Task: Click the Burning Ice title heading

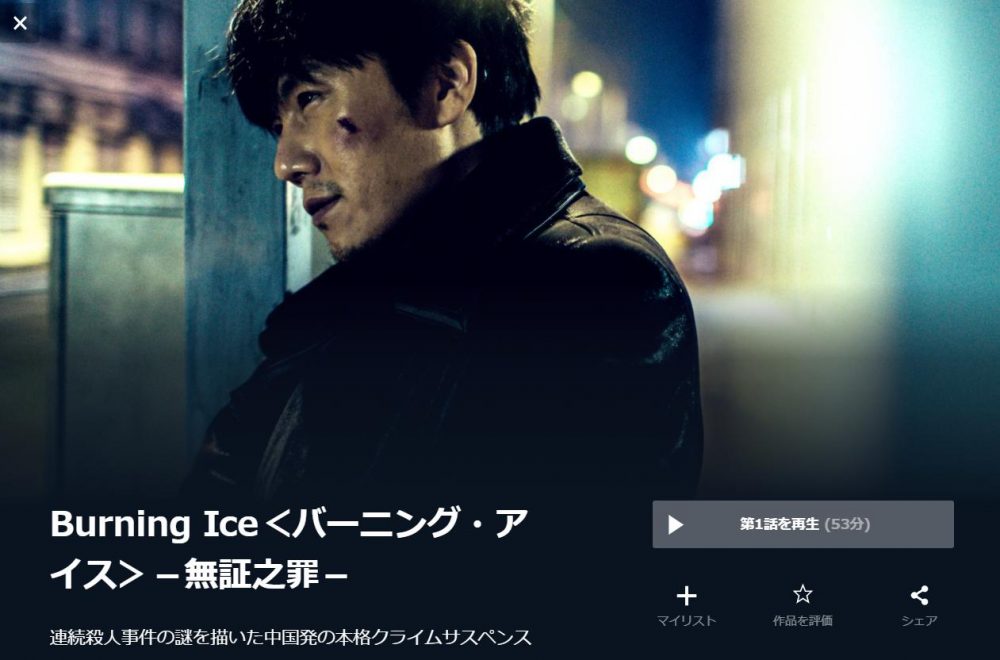Action: point(289,549)
